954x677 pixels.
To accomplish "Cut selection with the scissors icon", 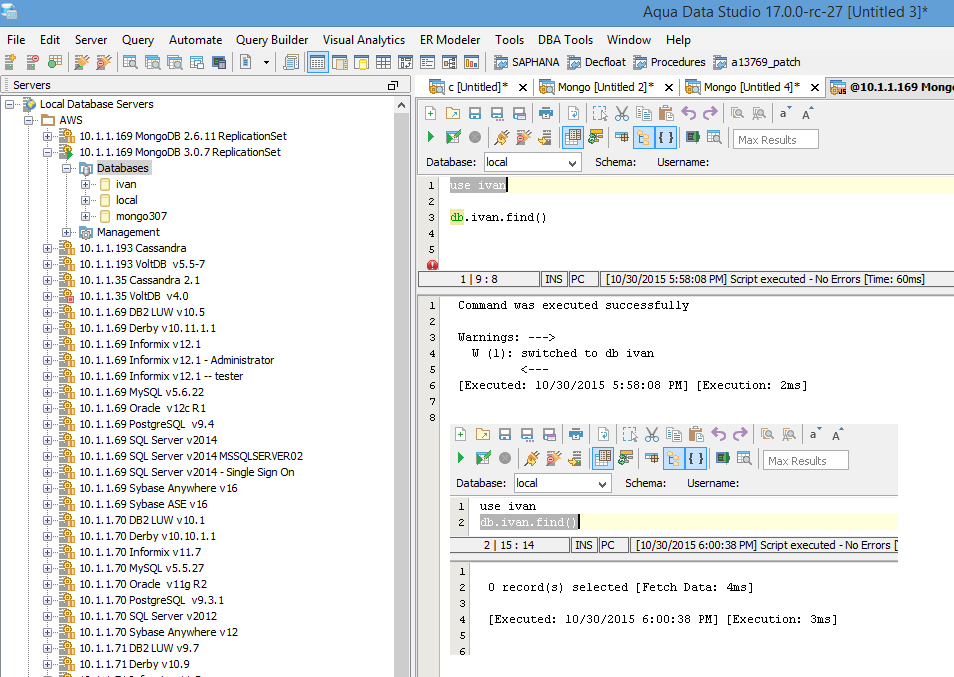I will (622, 113).
